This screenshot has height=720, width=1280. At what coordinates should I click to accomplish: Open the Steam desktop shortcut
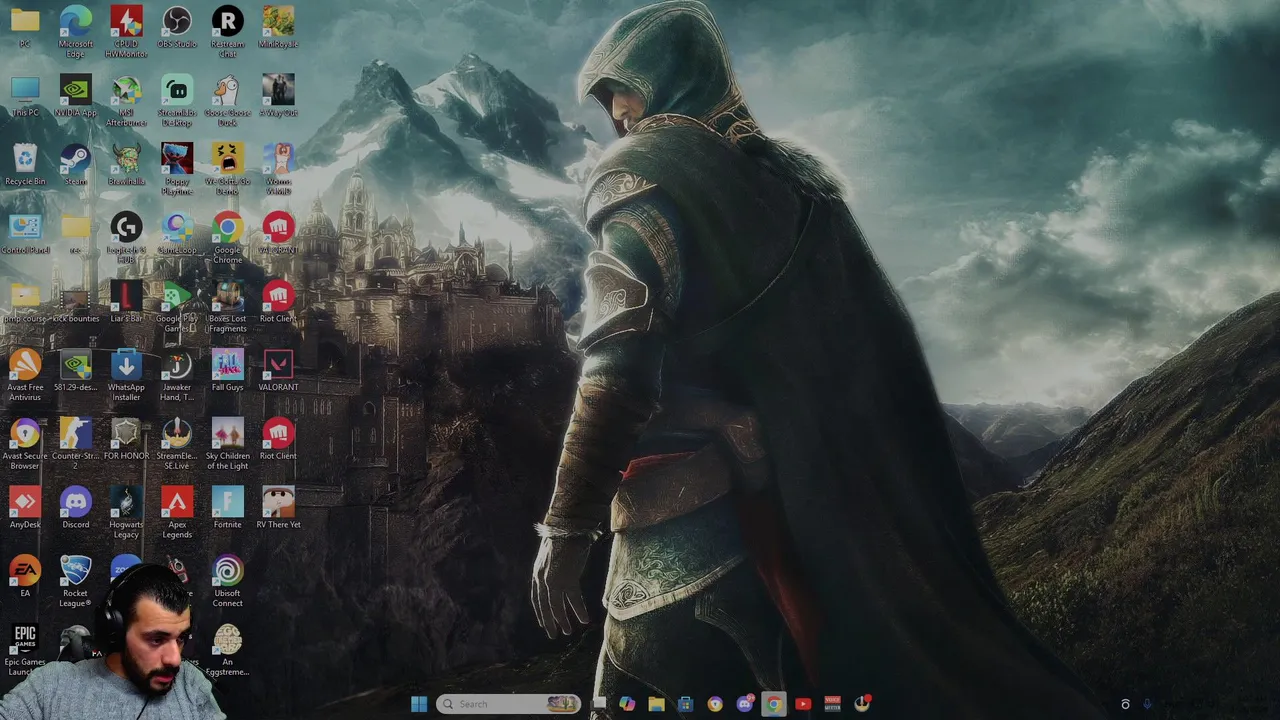75,164
